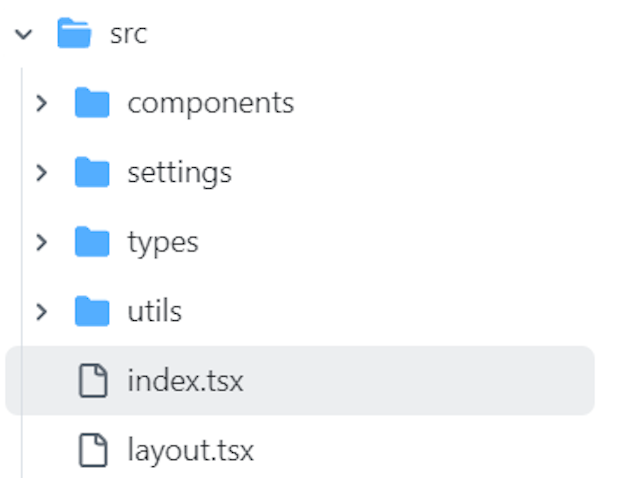Click the types folder icon
The height and width of the screenshot is (478, 640).
coord(92,242)
